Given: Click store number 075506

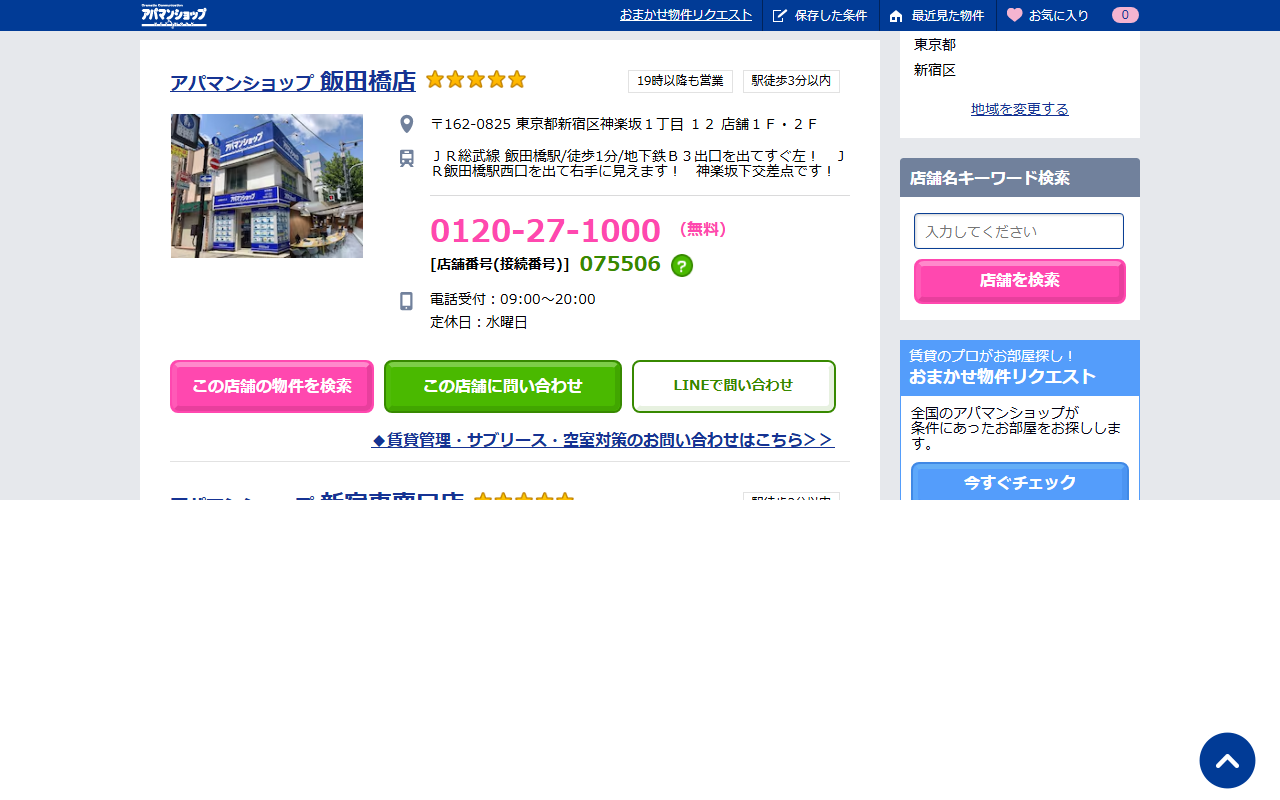Looking at the screenshot, I should pos(620,263).
